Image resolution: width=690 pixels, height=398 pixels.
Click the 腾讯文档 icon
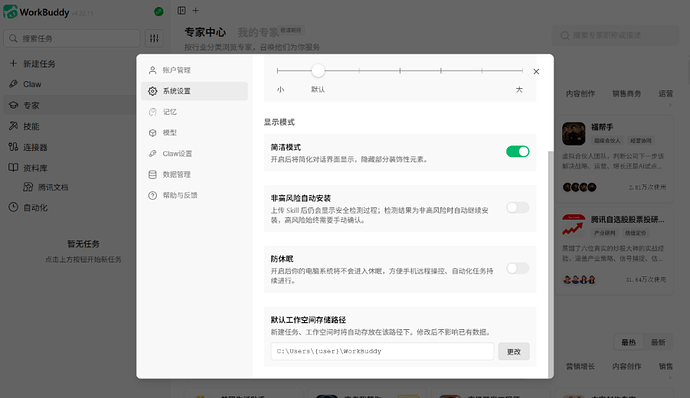tap(28, 187)
